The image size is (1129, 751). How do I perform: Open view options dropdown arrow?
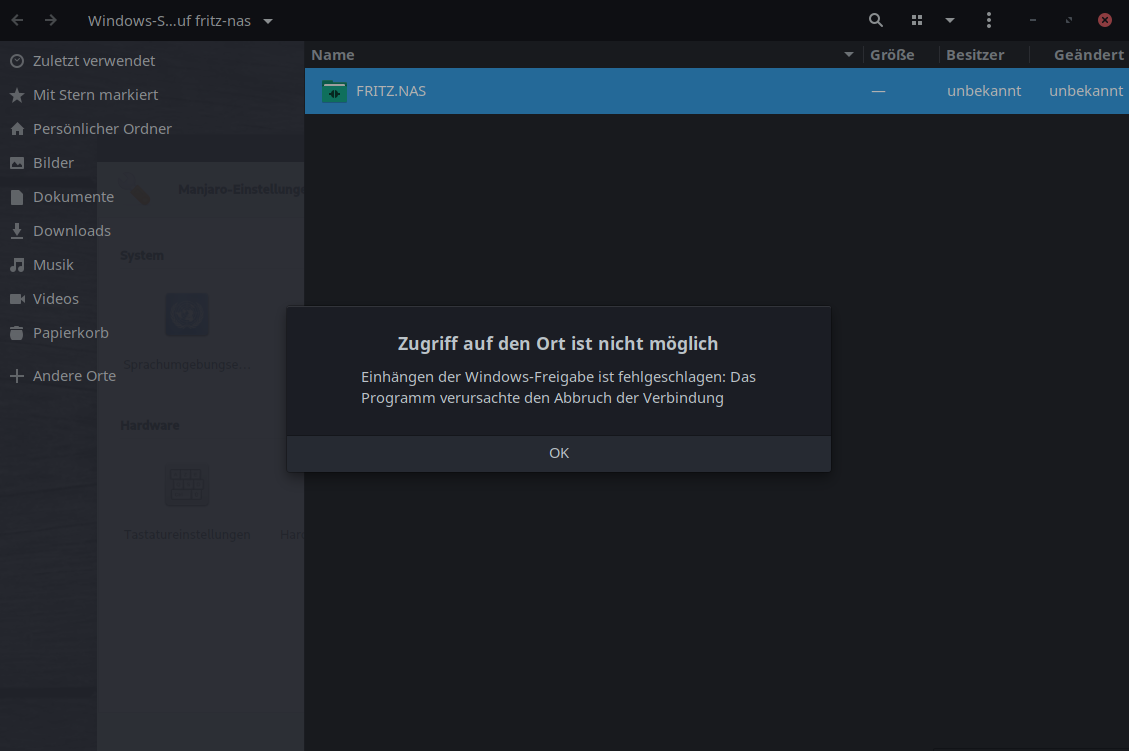point(950,20)
